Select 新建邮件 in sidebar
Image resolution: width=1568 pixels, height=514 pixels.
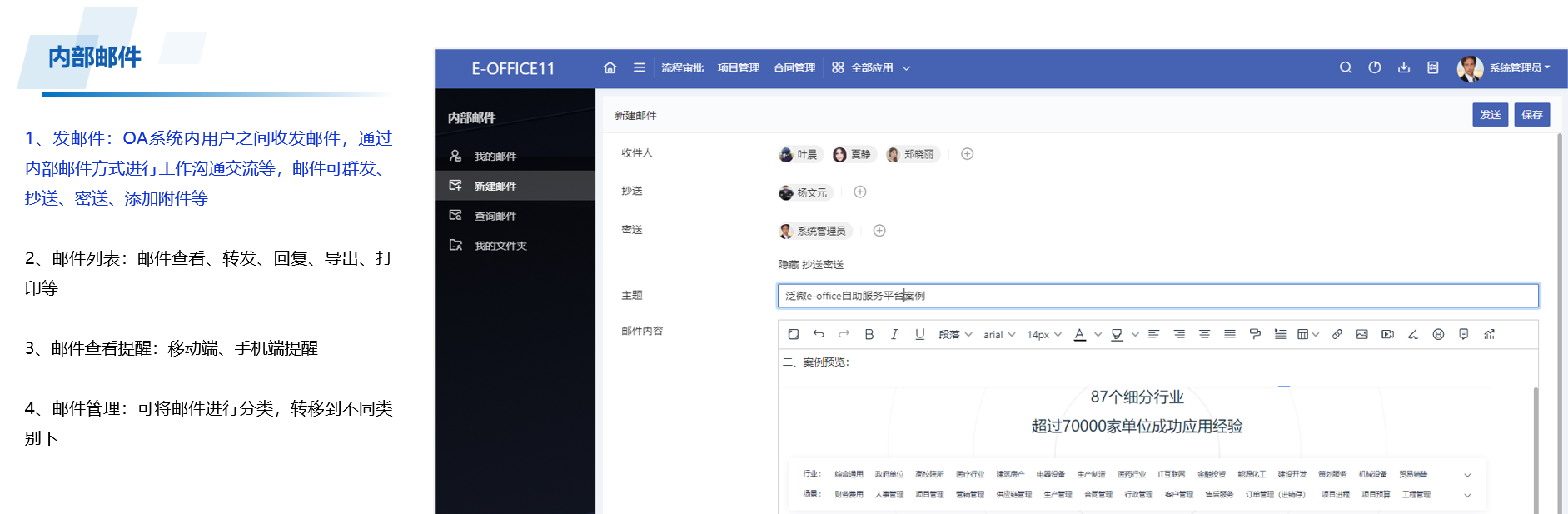tap(515, 186)
